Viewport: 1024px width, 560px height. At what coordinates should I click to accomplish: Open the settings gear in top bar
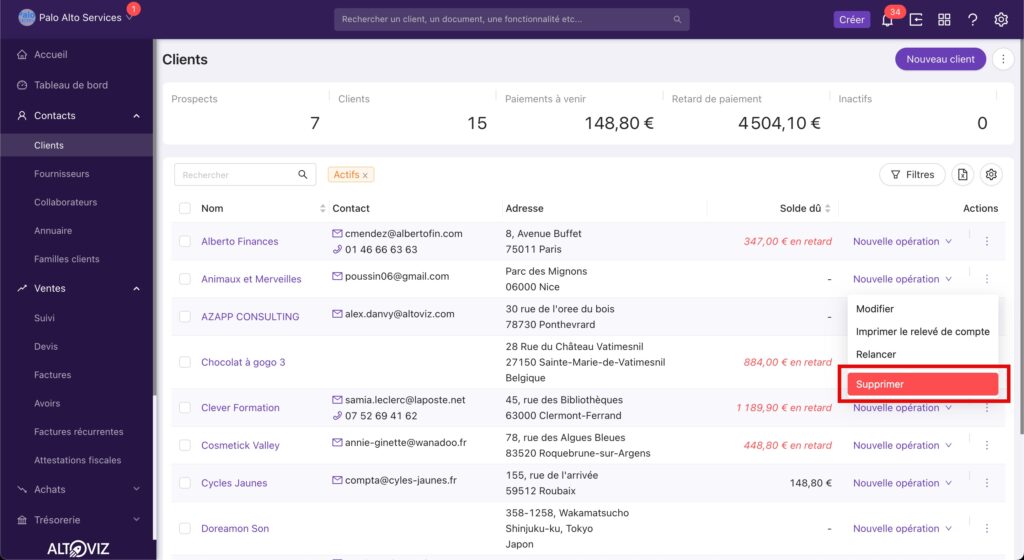tap(1000, 20)
